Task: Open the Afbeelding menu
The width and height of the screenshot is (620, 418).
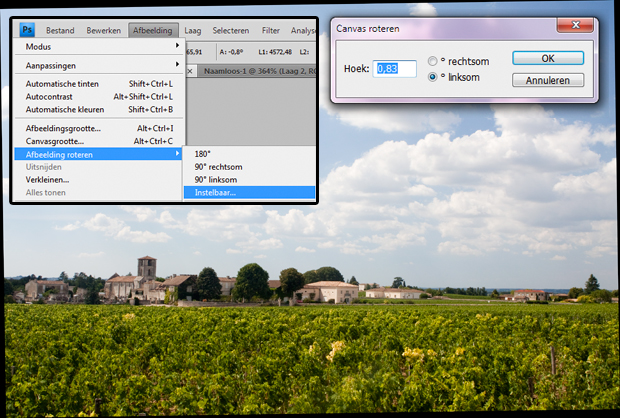Action: [153, 30]
